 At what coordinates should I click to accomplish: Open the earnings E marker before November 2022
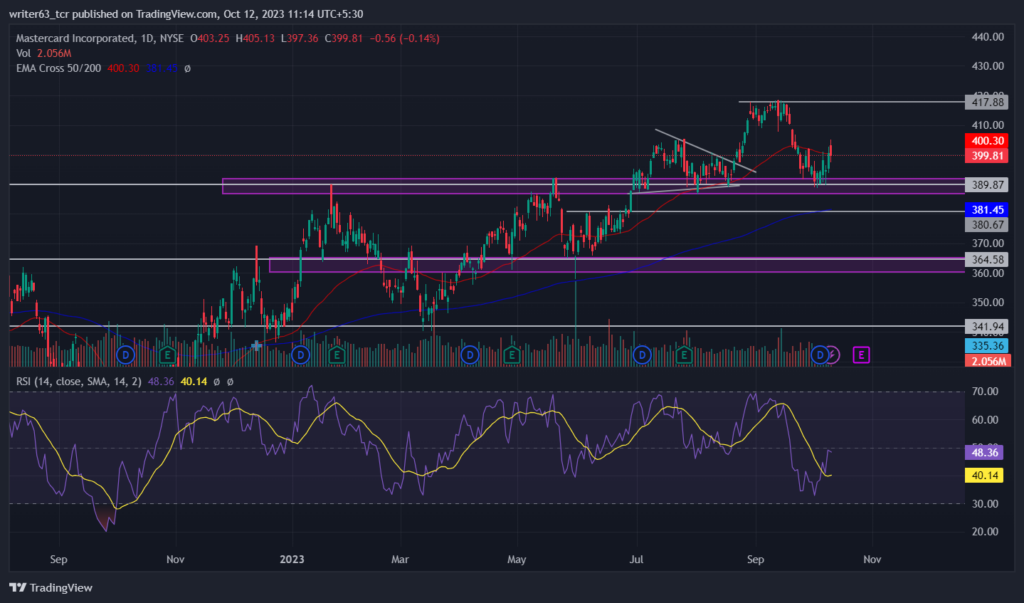[x=167, y=355]
